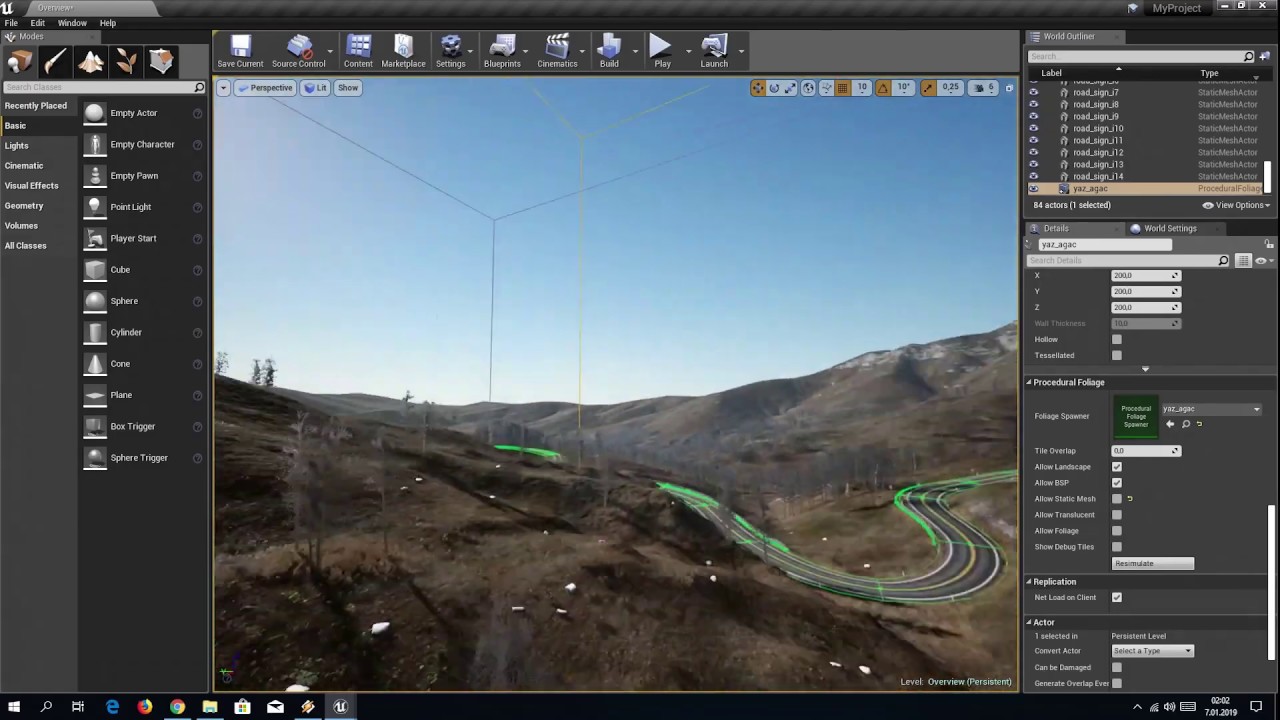Viewport: 1280px width, 720px height.
Task: Enable Show Debug Tiles checkbox
Action: click(x=1117, y=547)
